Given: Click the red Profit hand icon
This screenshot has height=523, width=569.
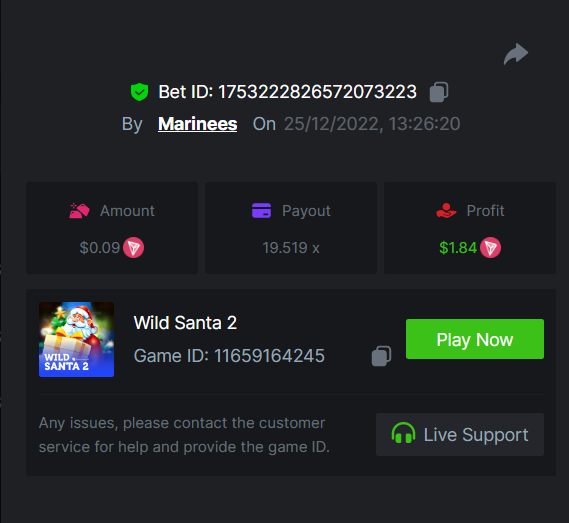Looking at the screenshot, I should (x=446, y=211).
